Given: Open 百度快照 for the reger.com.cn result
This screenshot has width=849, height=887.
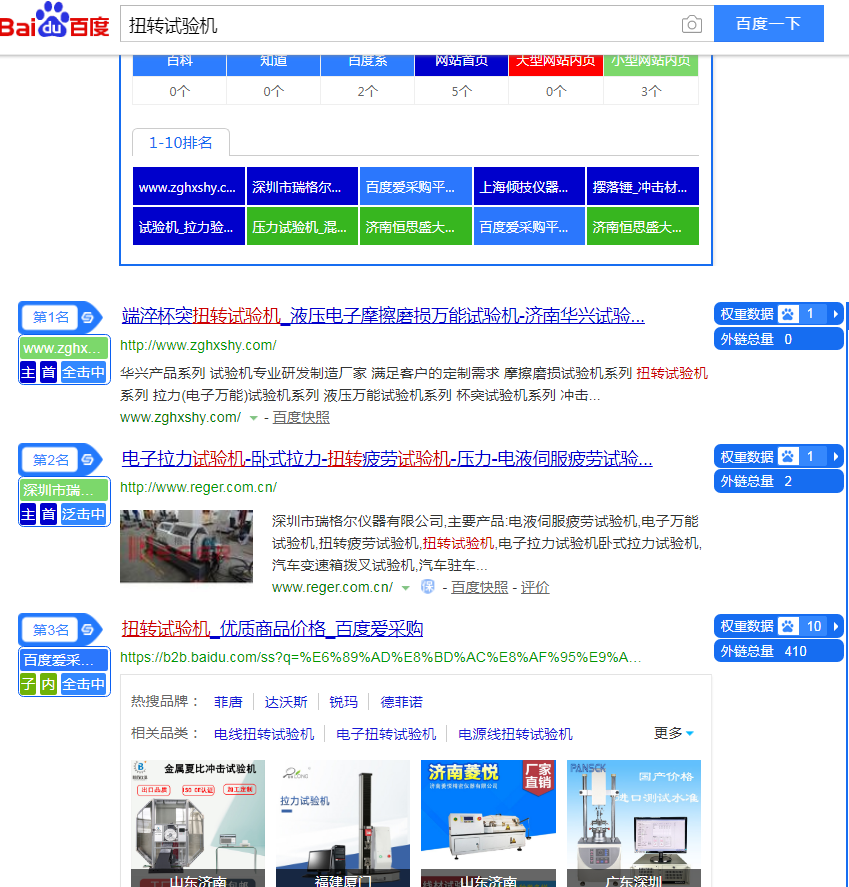Looking at the screenshot, I should (479, 587).
